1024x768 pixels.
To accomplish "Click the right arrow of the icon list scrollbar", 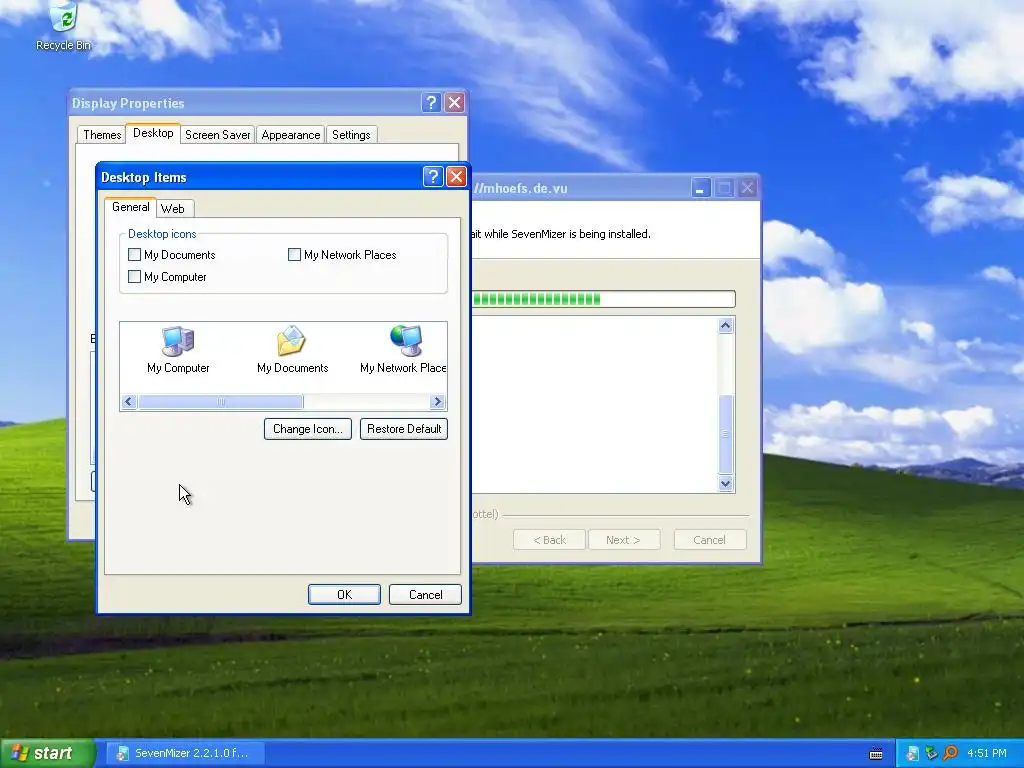I will click(x=438, y=402).
